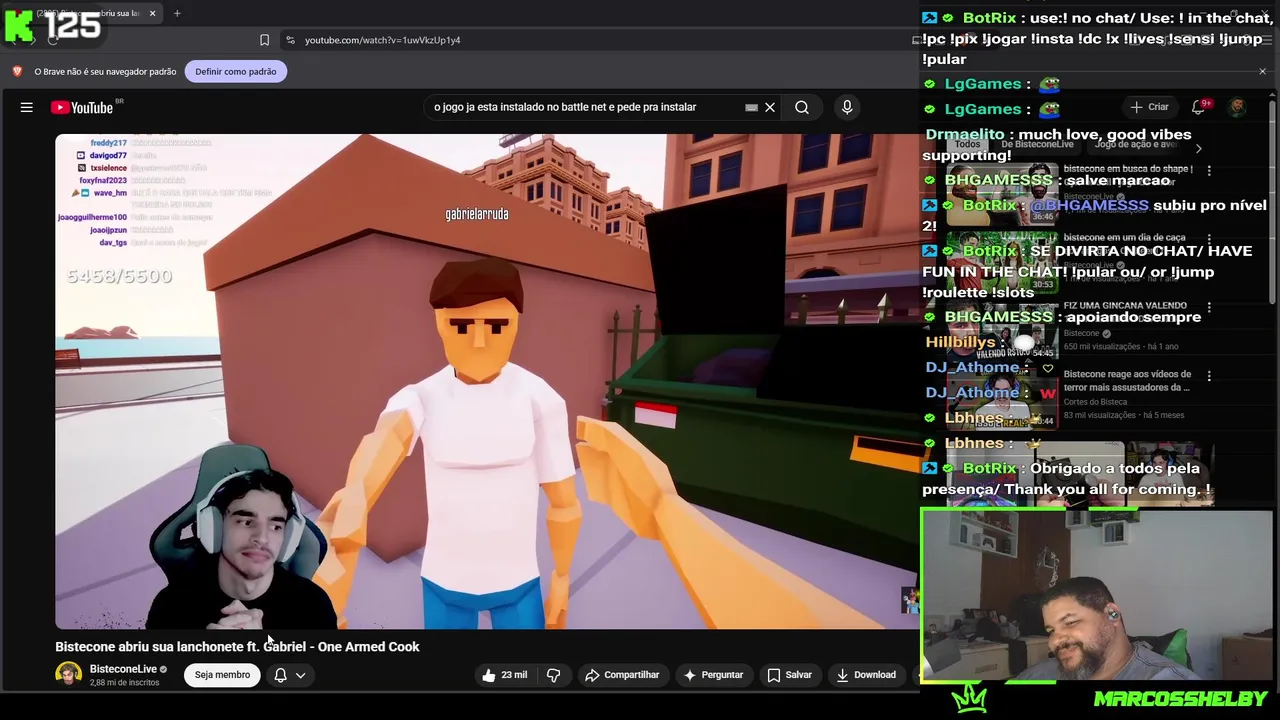The width and height of the screenshot is (1280, 720).
Task: Click the Brave lion icon in notification bar
Action: [x=17, y=71]
